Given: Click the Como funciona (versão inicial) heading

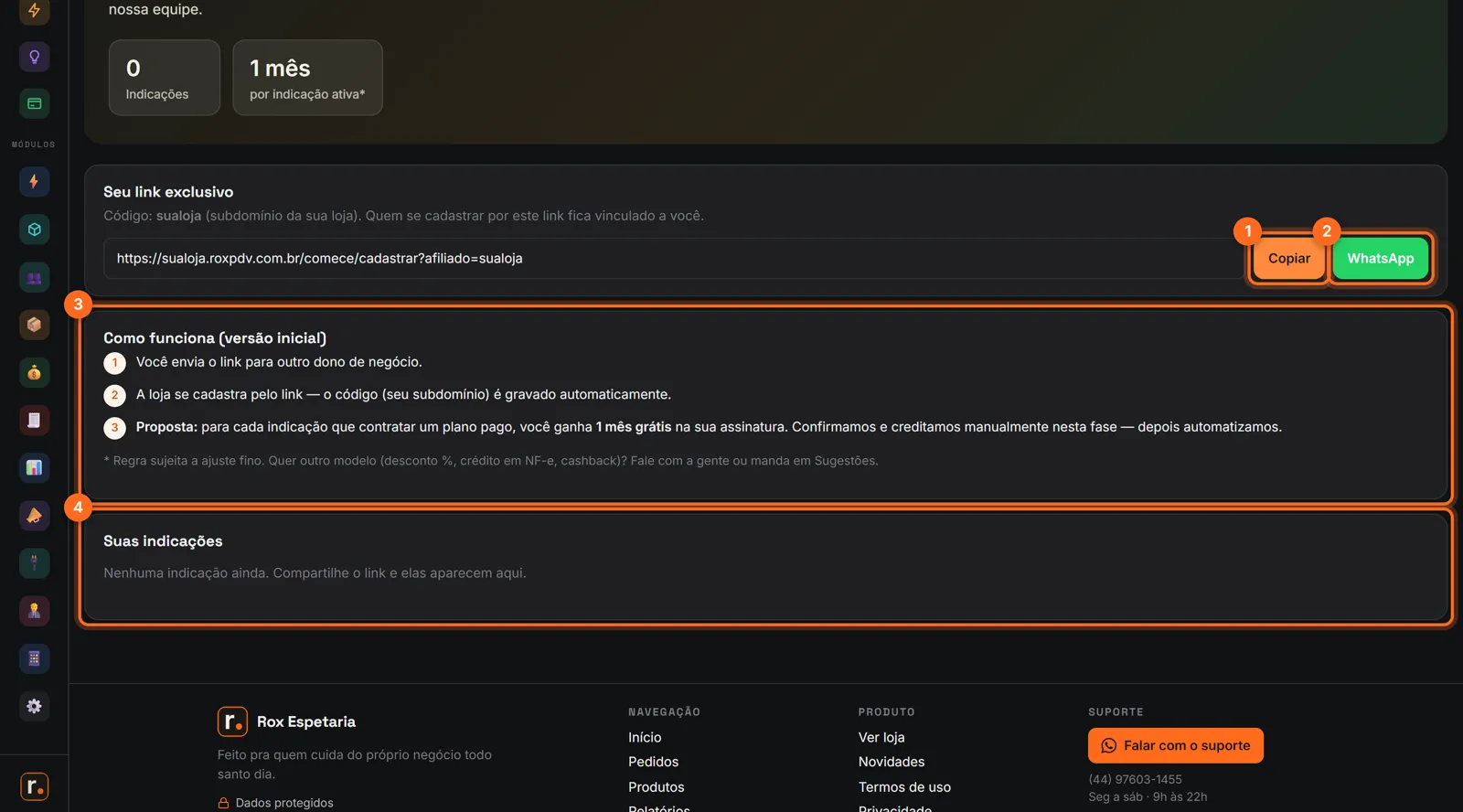Looking at the screenshot, I should tap(215, 338).
